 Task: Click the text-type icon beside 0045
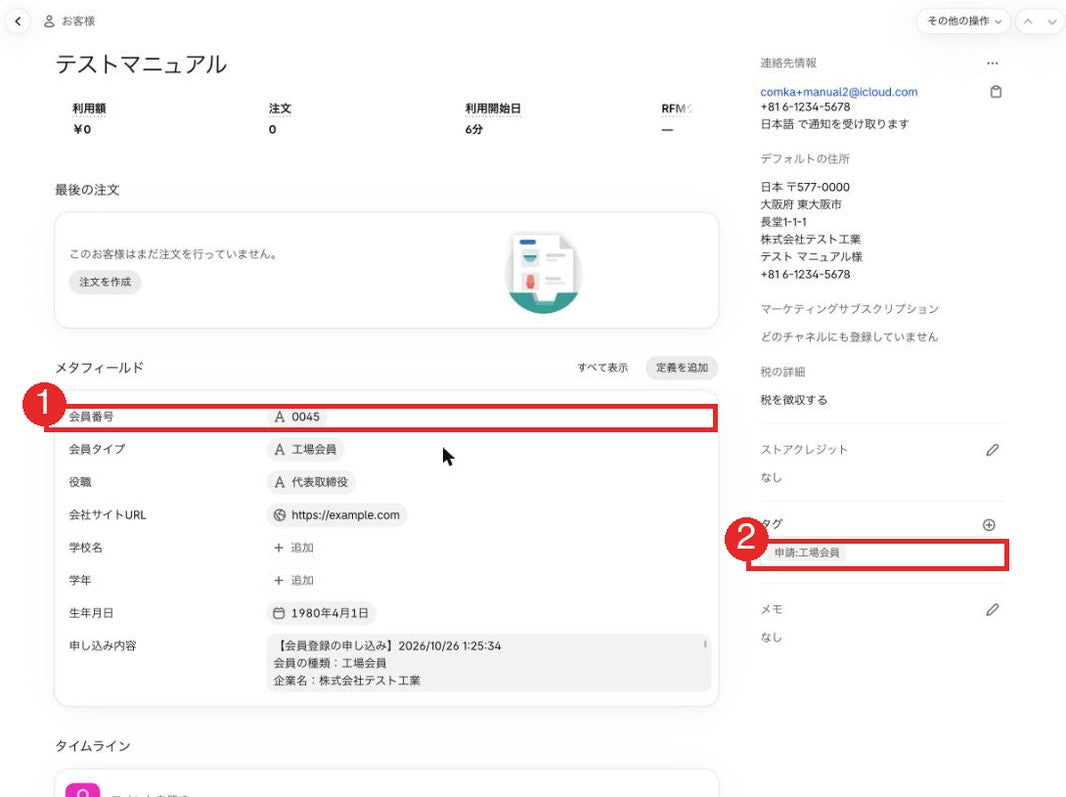(x=279, y=417)
